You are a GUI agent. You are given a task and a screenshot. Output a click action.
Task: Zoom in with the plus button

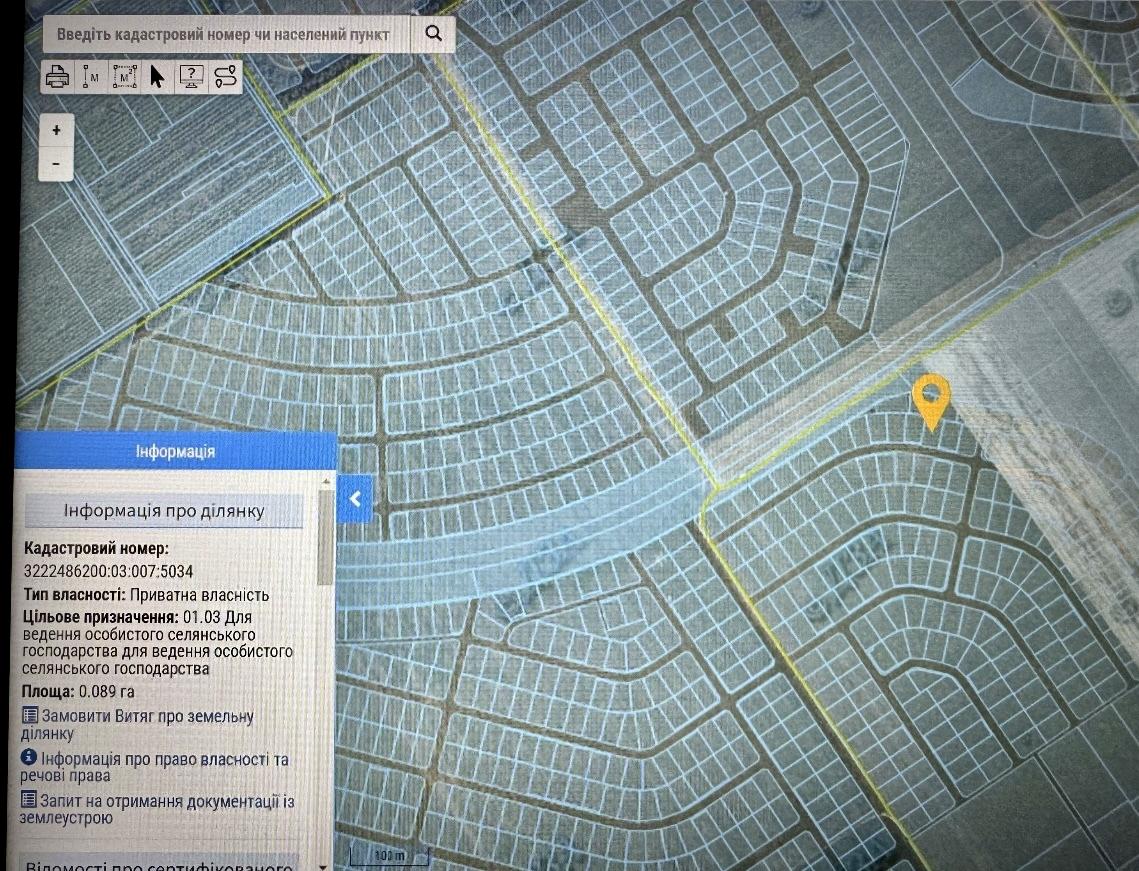(x=56, y=130)
